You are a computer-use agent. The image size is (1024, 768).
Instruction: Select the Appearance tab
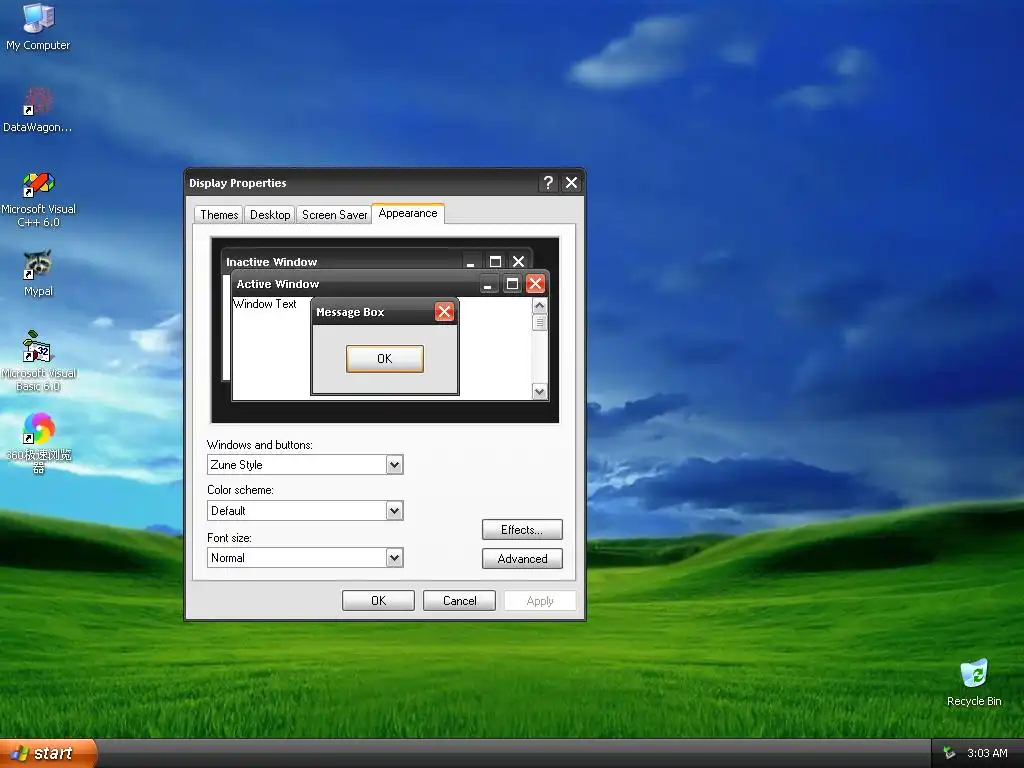[408, 214]
